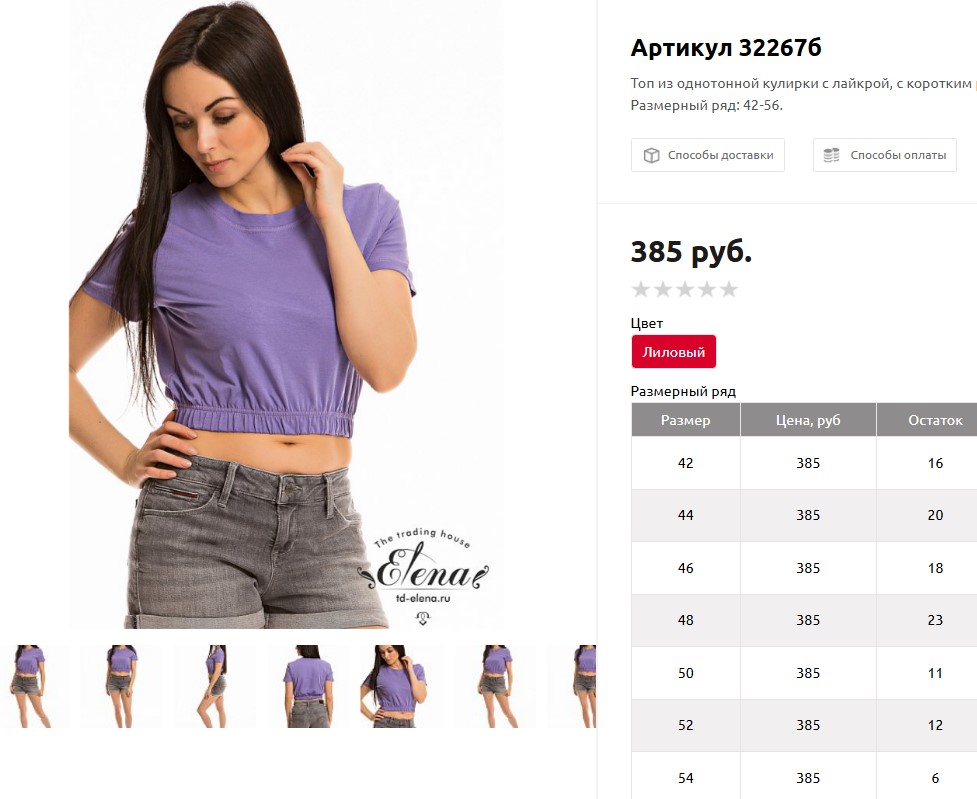Rate product with fifth star

coord(729,289)
